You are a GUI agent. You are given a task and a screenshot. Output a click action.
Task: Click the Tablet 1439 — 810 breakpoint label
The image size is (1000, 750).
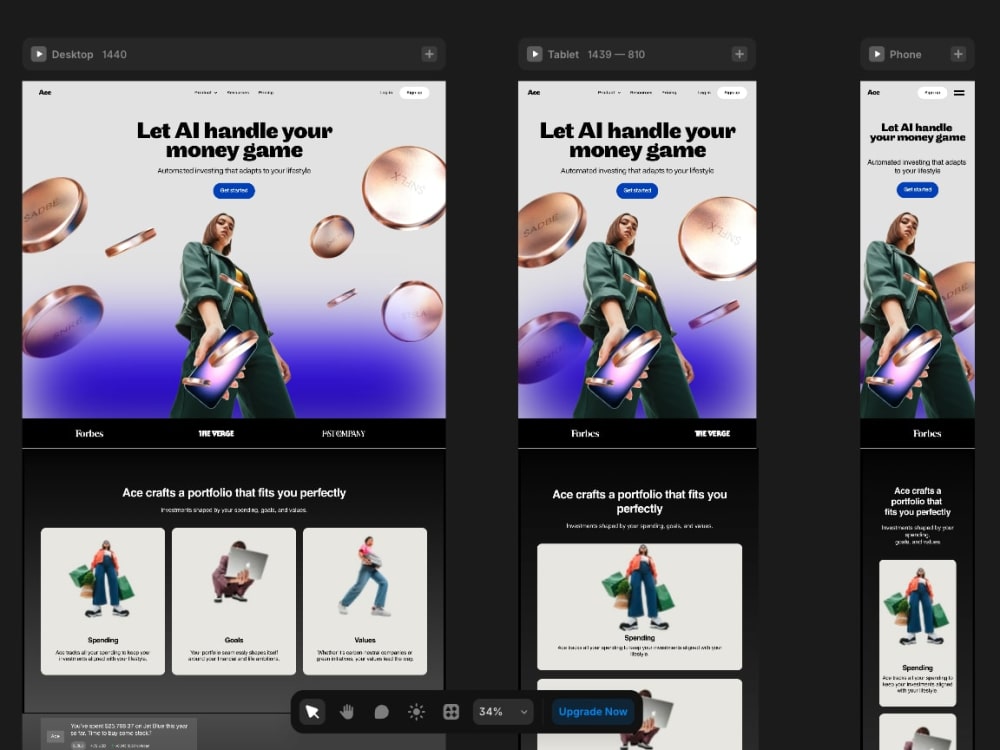[596, 54]
